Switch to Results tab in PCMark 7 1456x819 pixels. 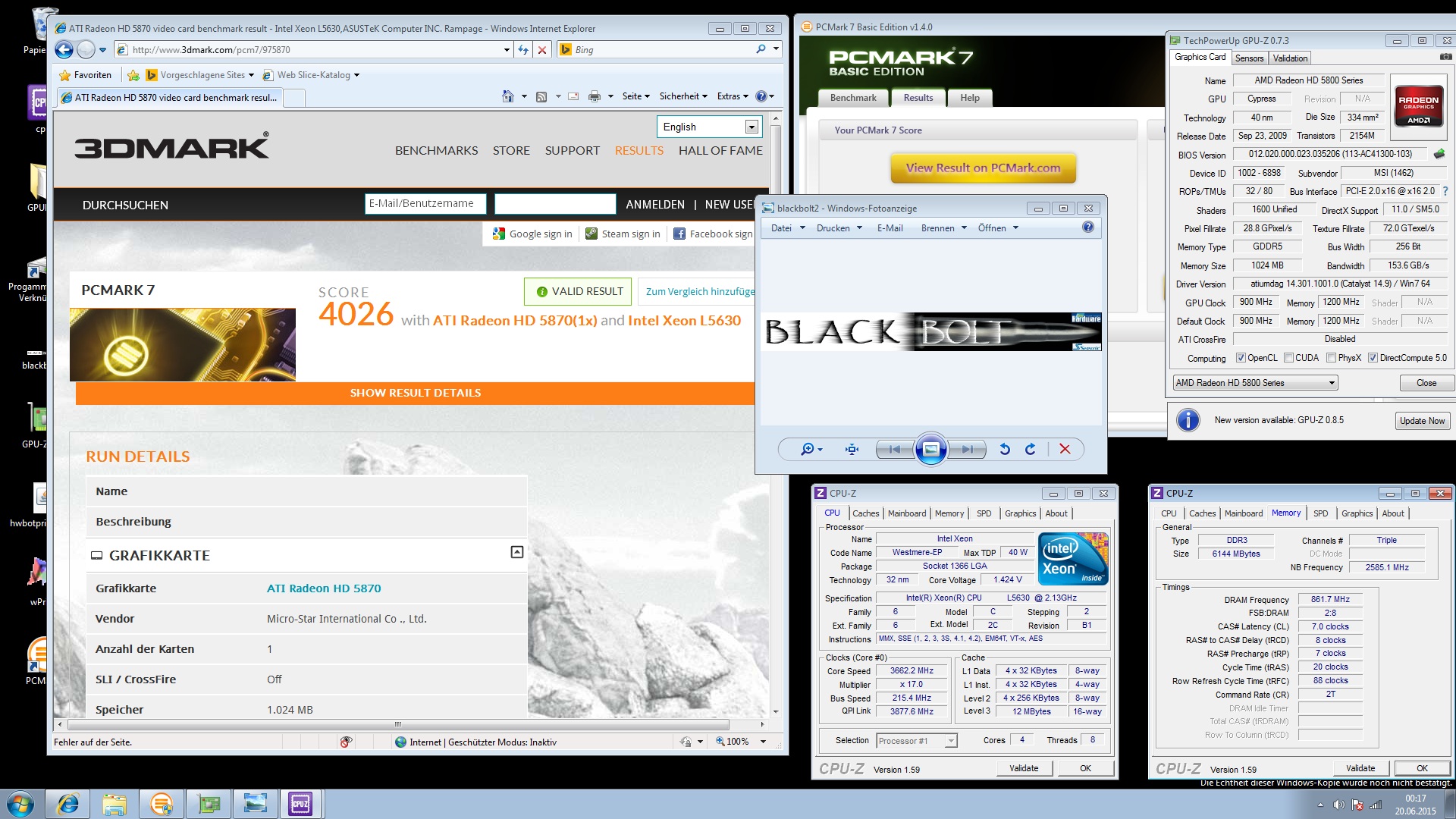[918, 98]
